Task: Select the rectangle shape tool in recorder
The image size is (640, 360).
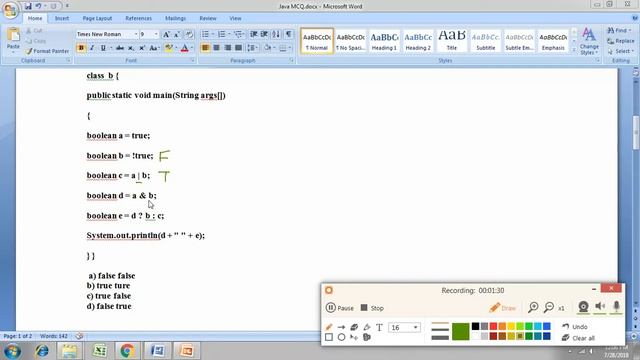Action: tap(329, 337)
